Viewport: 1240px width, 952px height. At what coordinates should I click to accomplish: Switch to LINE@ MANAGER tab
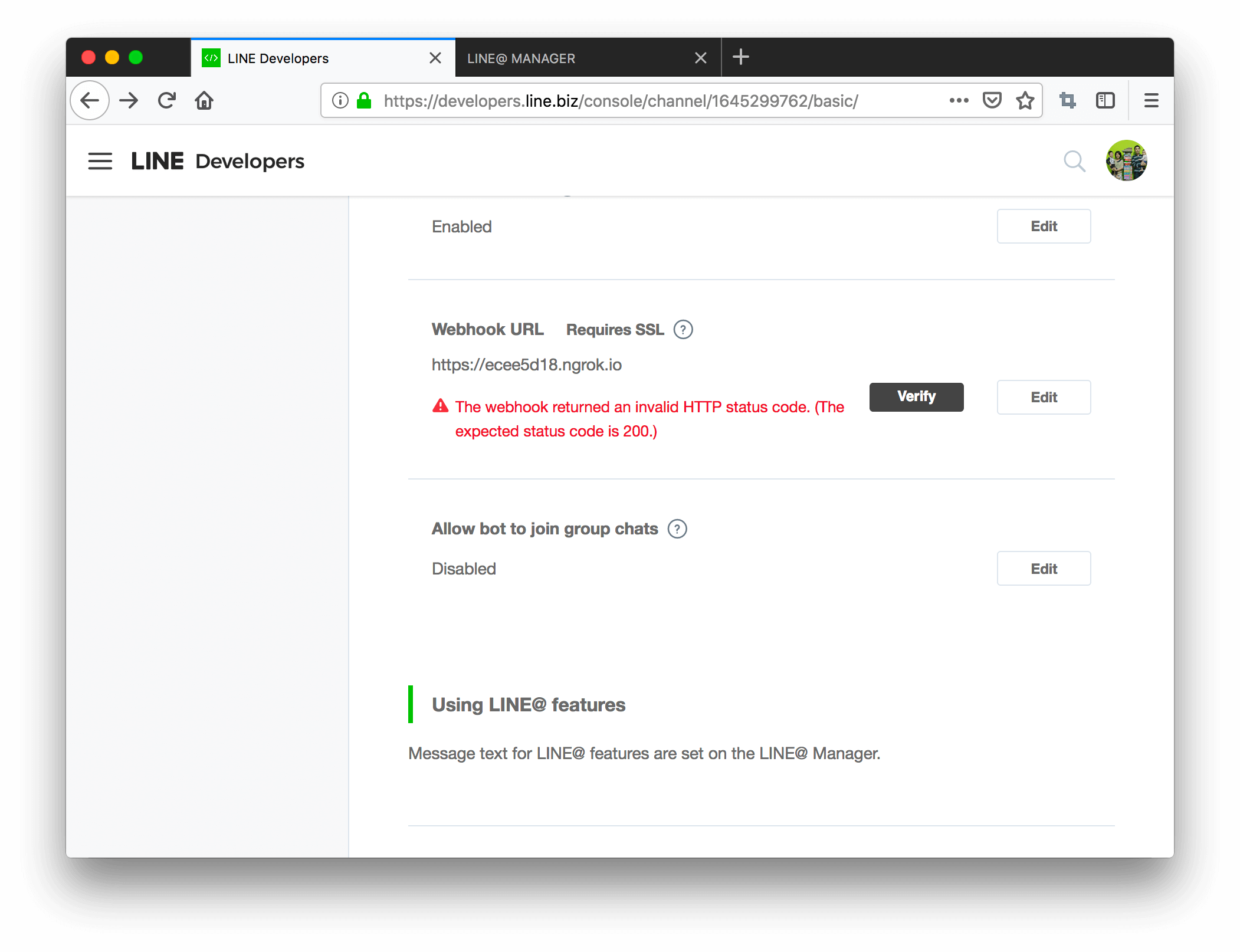588,58
